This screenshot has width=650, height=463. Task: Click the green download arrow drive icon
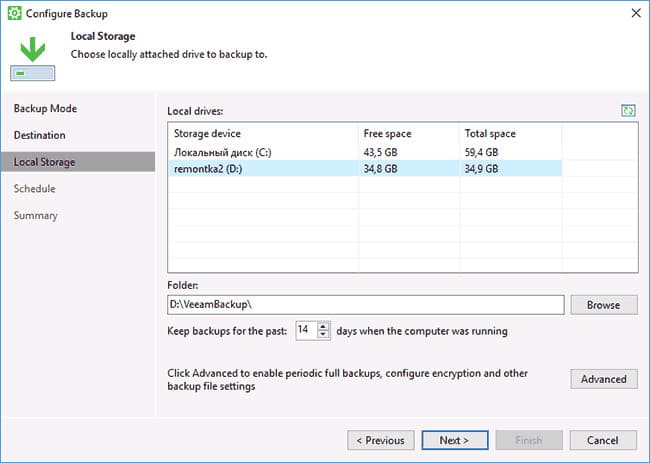[x=33, y=59]
